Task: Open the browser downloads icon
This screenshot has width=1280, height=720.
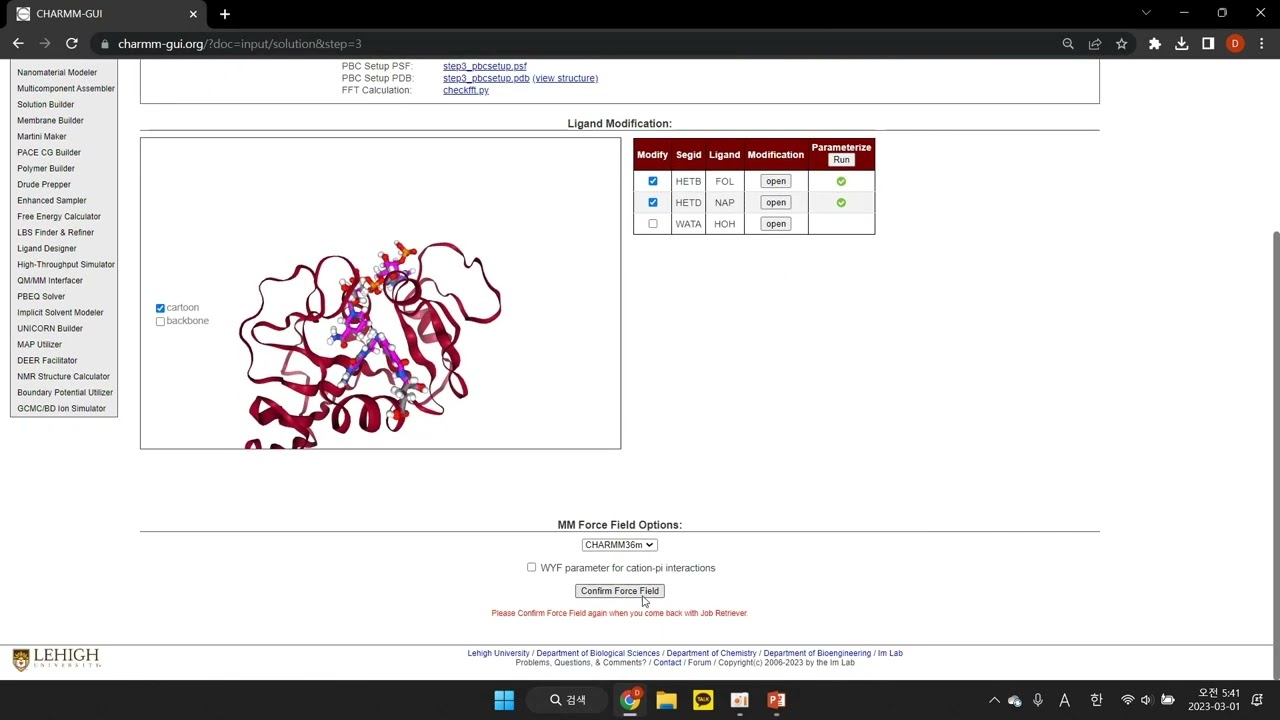Action: point(1182,44)
